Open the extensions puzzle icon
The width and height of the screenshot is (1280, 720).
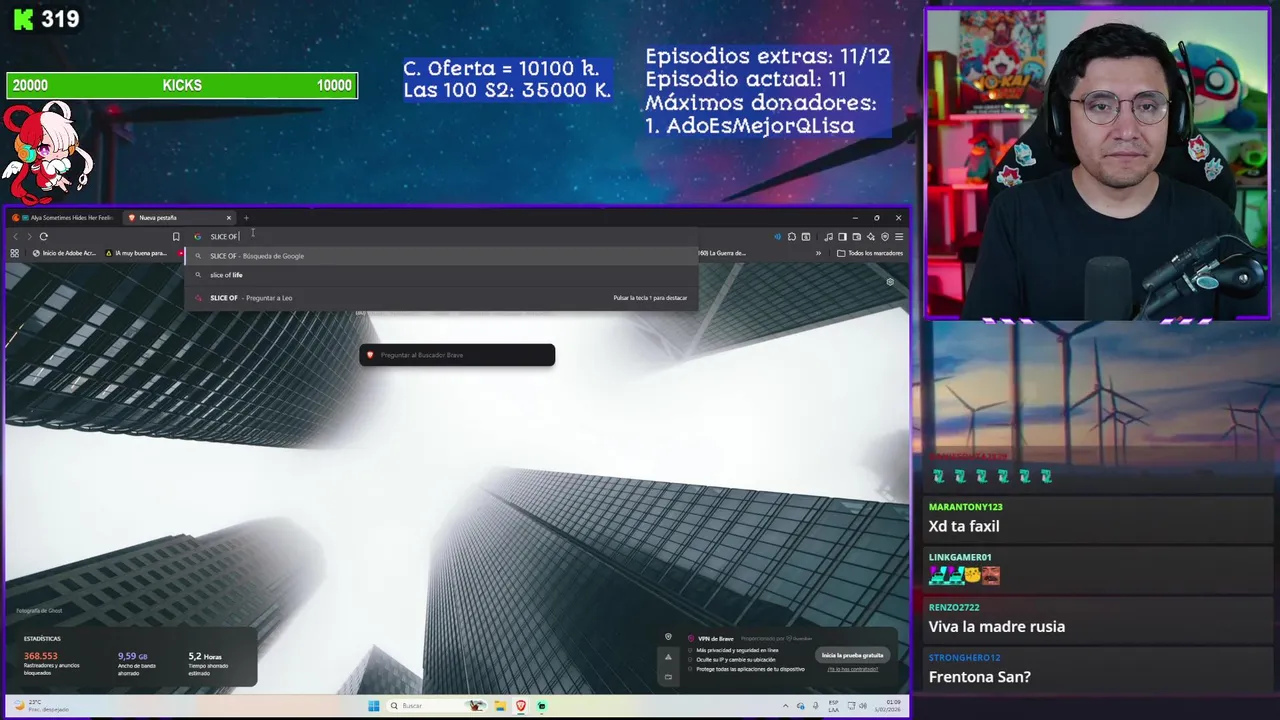(x=792, y=237)
